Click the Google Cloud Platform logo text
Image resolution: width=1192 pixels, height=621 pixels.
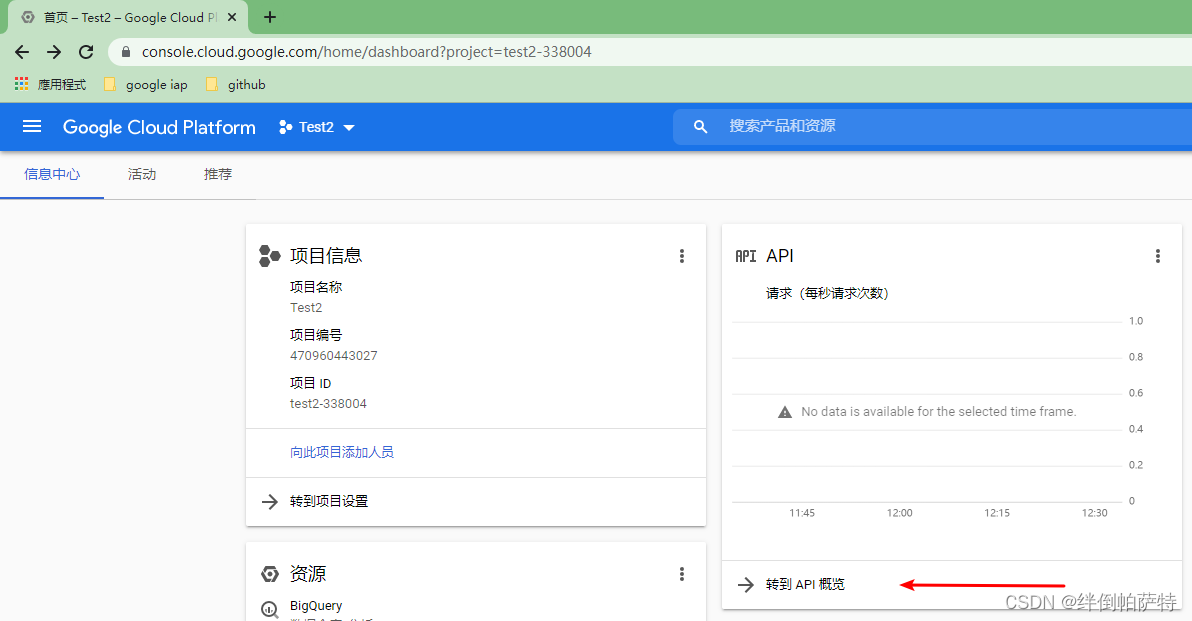coord(159,127)
